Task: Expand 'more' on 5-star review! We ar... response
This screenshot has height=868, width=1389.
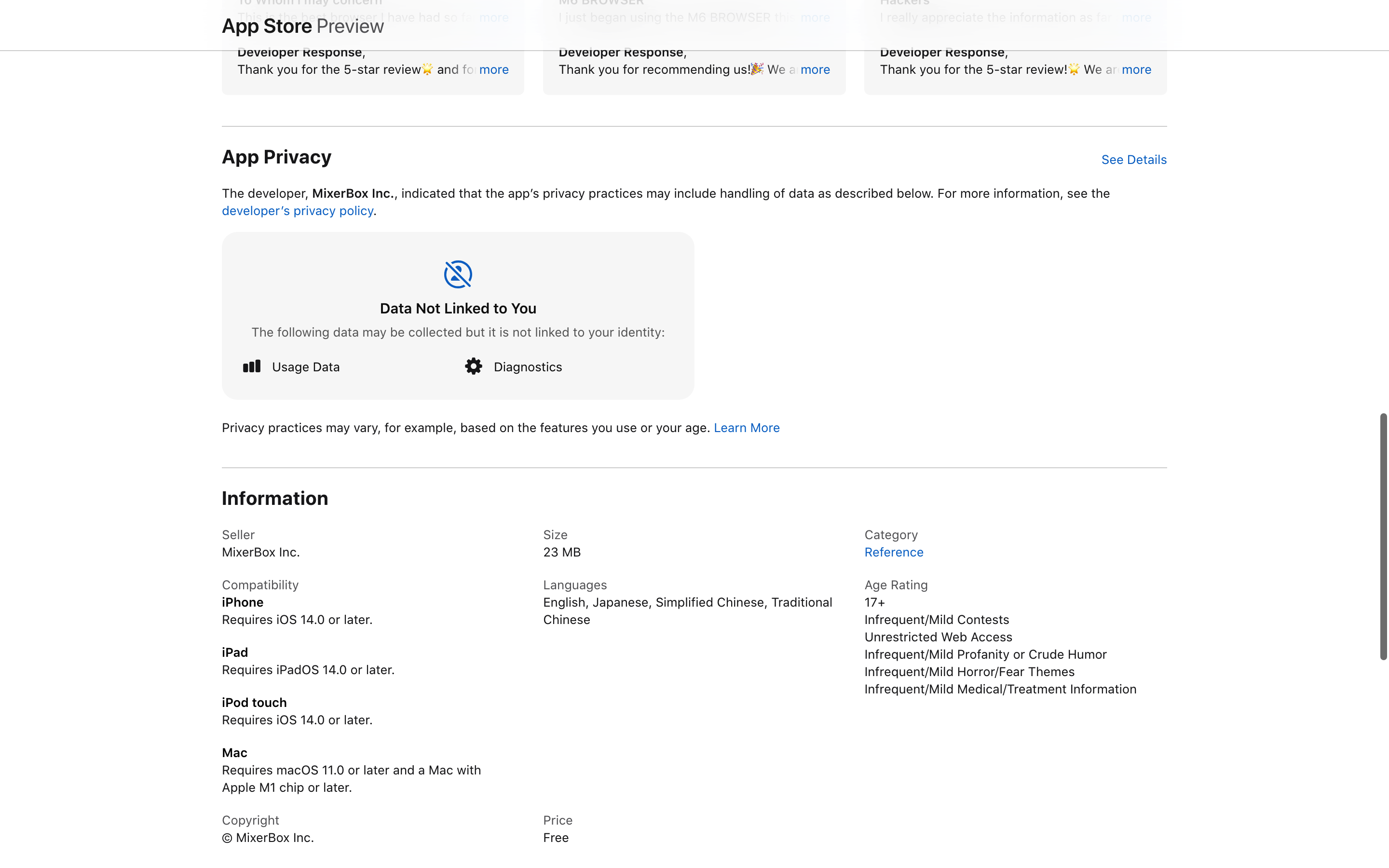Action: point(1136,69)
